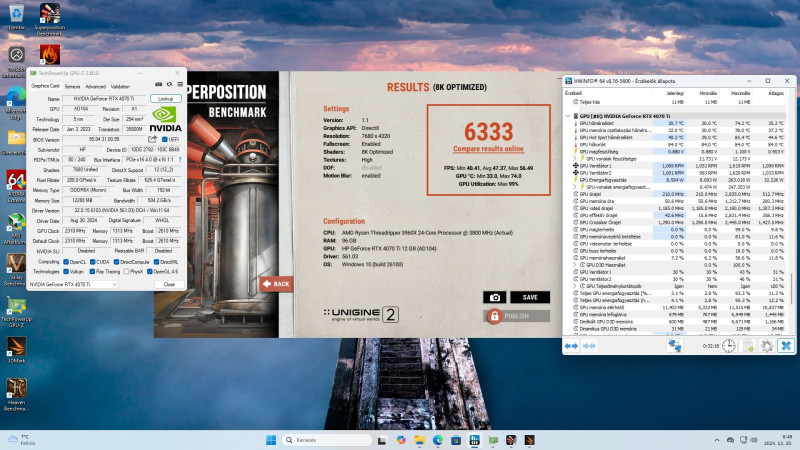The image size is (800, 450).
Task: Toggle OpenCL checkbox in GPU-Z
Action: click(66, 262)
